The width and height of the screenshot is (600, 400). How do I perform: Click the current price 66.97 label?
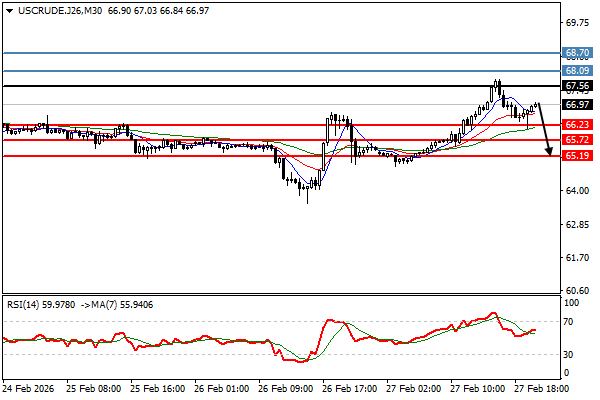coord(576,104)
